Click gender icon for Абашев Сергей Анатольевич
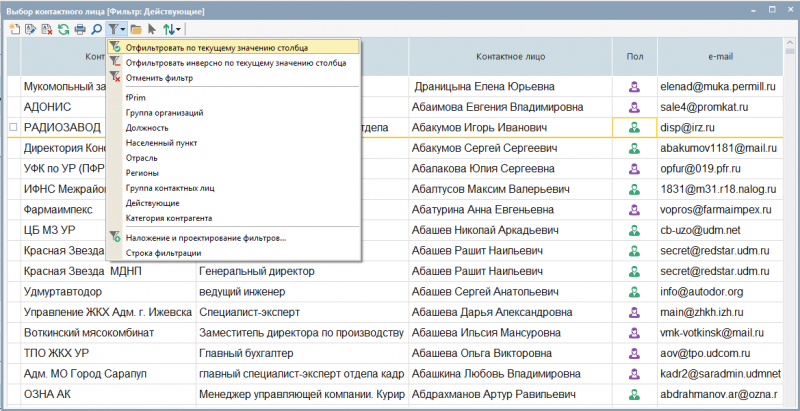800x411 pixels. [634, 292]
